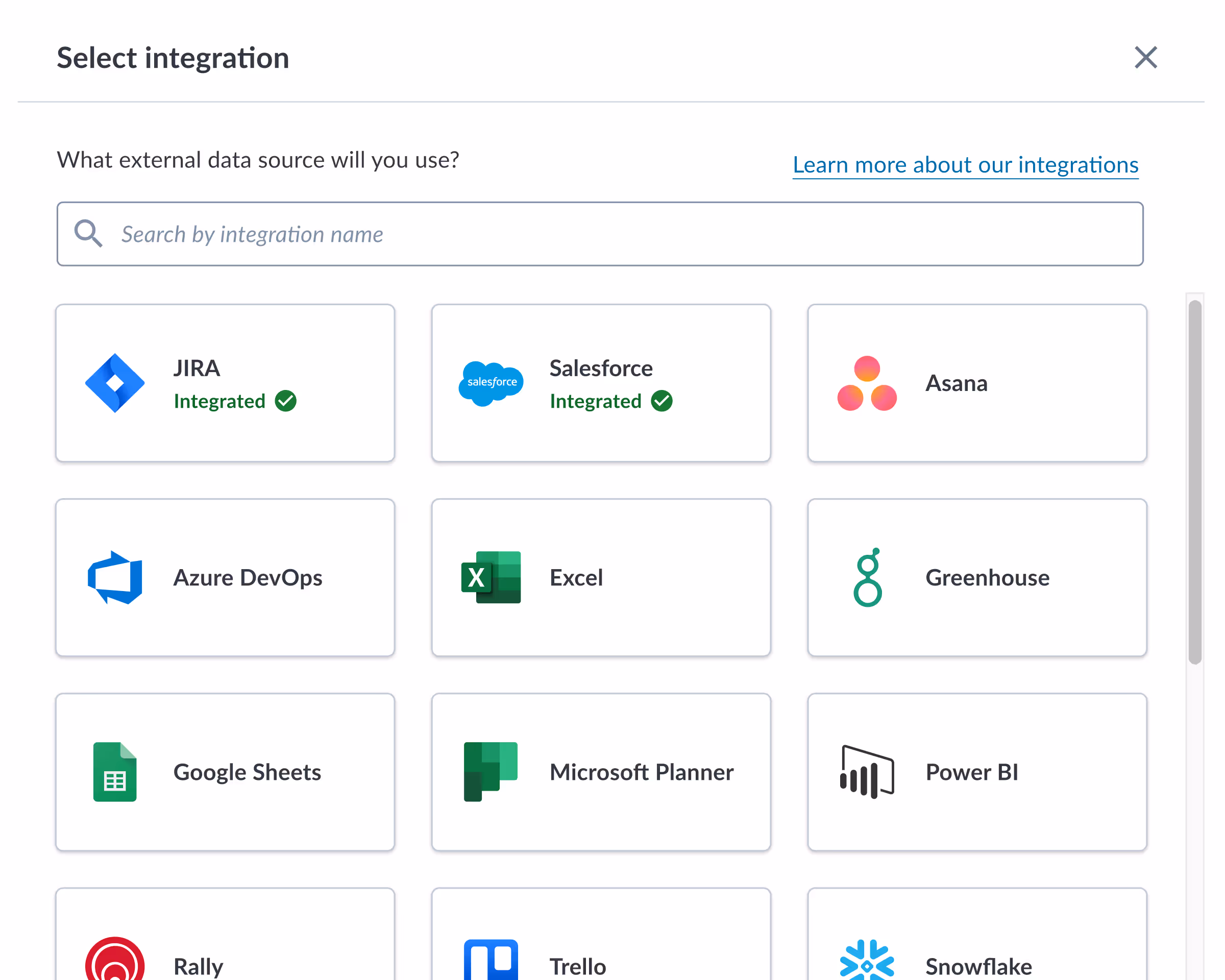Select the Excel integration icon
1225x980 pixels.
(x=491, y=578)
